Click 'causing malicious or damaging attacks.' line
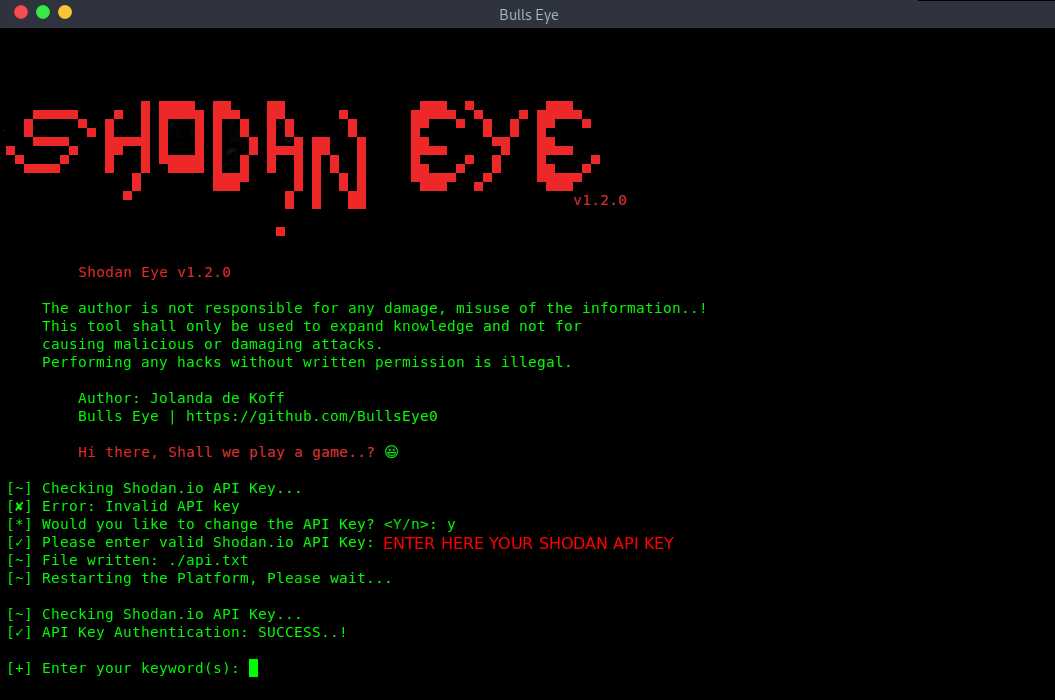 click(212, 344)
